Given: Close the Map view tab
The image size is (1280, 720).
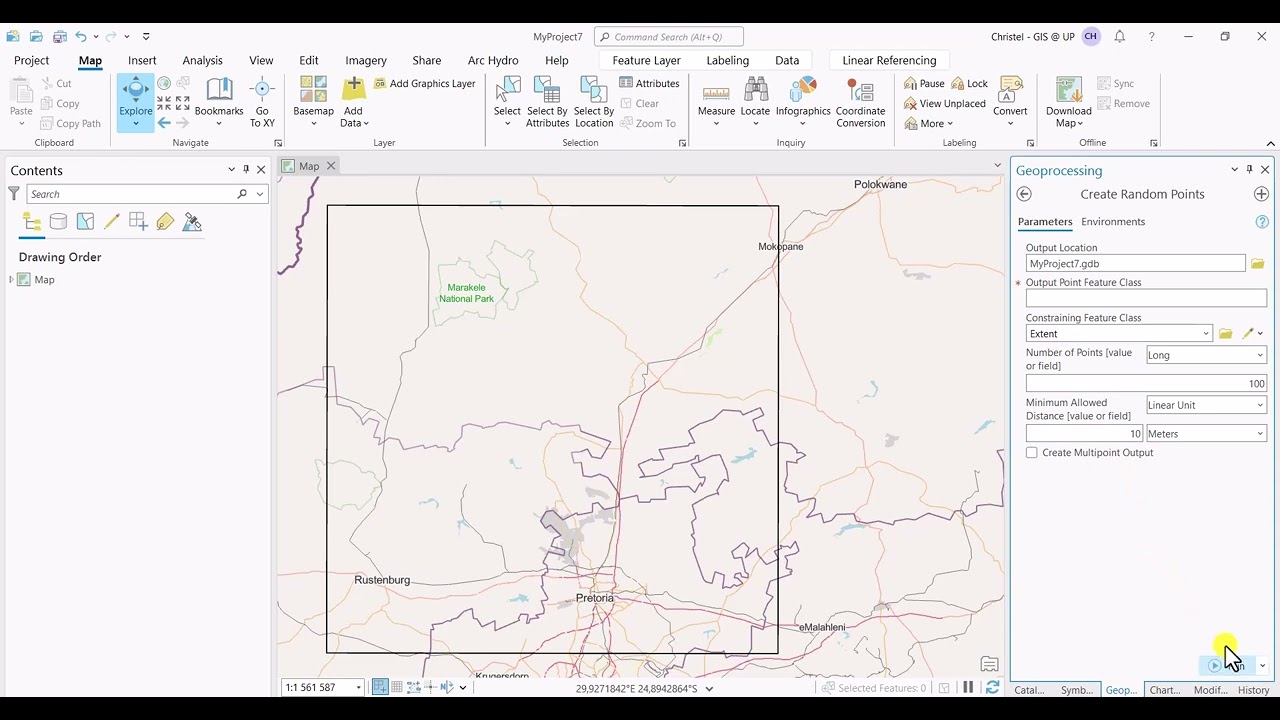Looking at the screenshot, I should coord(330,166).
